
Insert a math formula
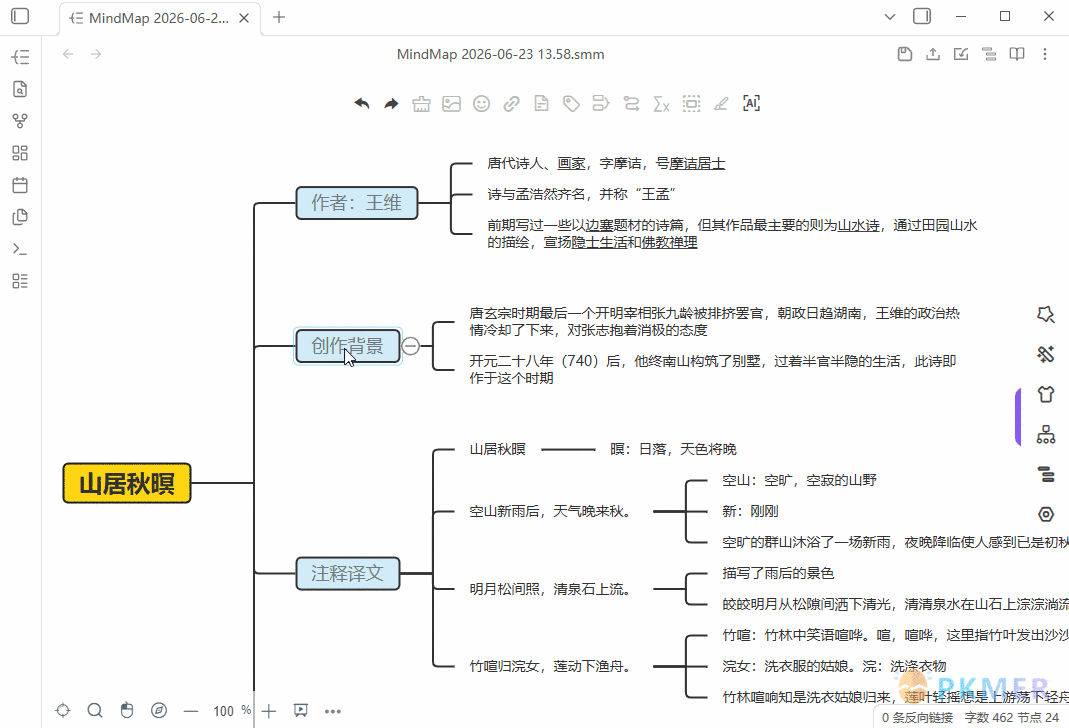click(x=661, y=104)
